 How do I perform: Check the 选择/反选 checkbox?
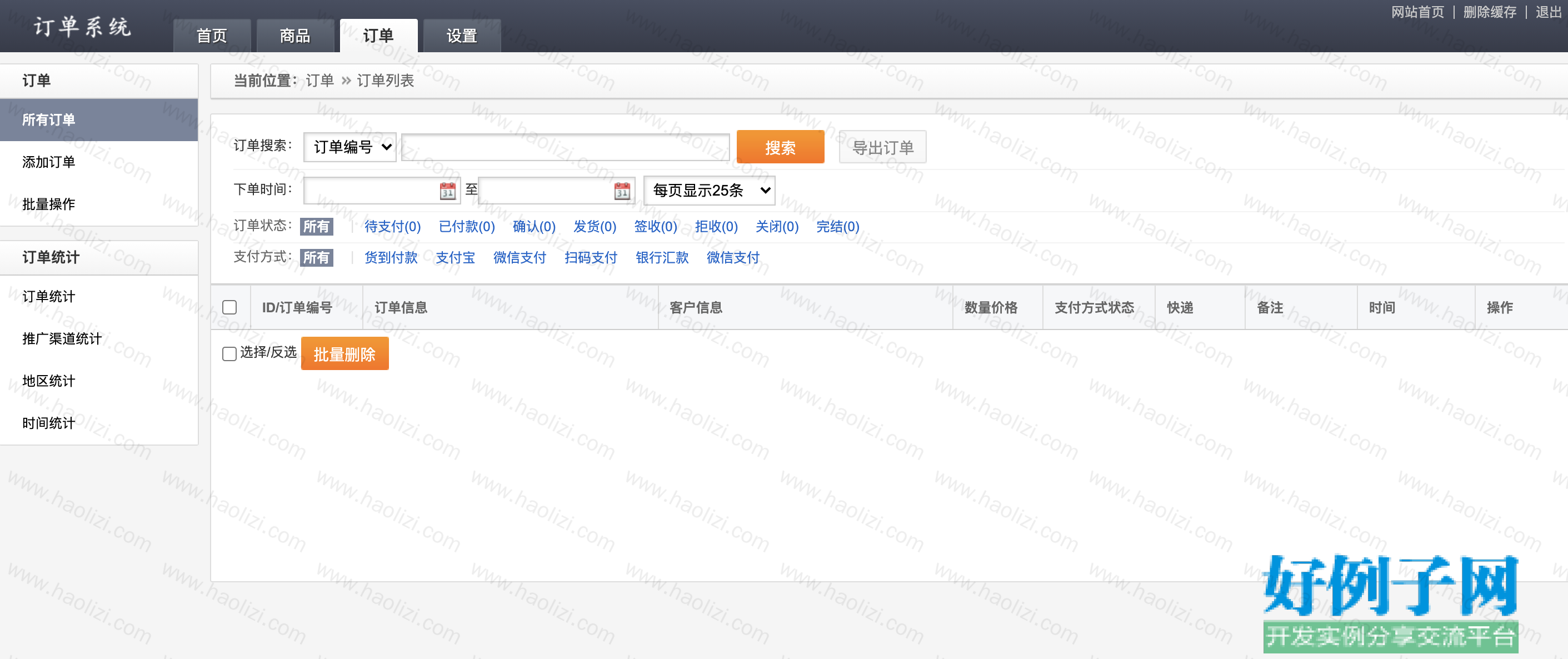coord(229,353)
